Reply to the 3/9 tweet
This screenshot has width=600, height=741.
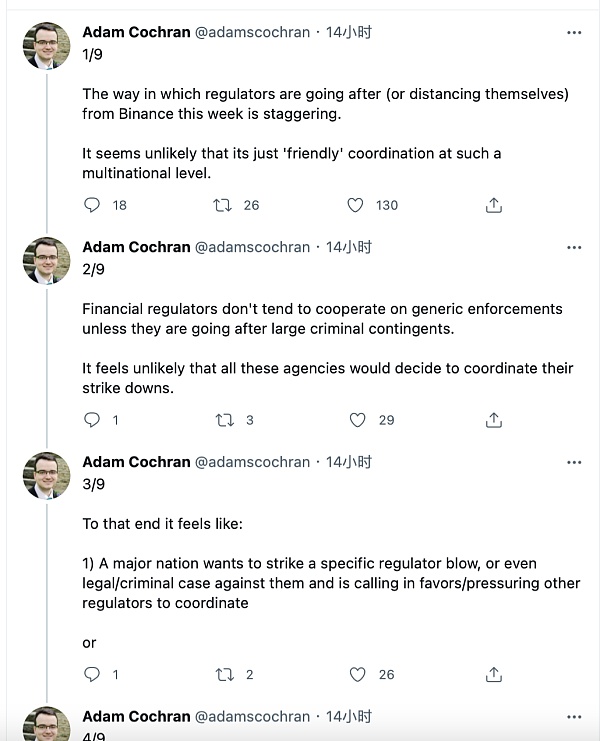point(92,675)
